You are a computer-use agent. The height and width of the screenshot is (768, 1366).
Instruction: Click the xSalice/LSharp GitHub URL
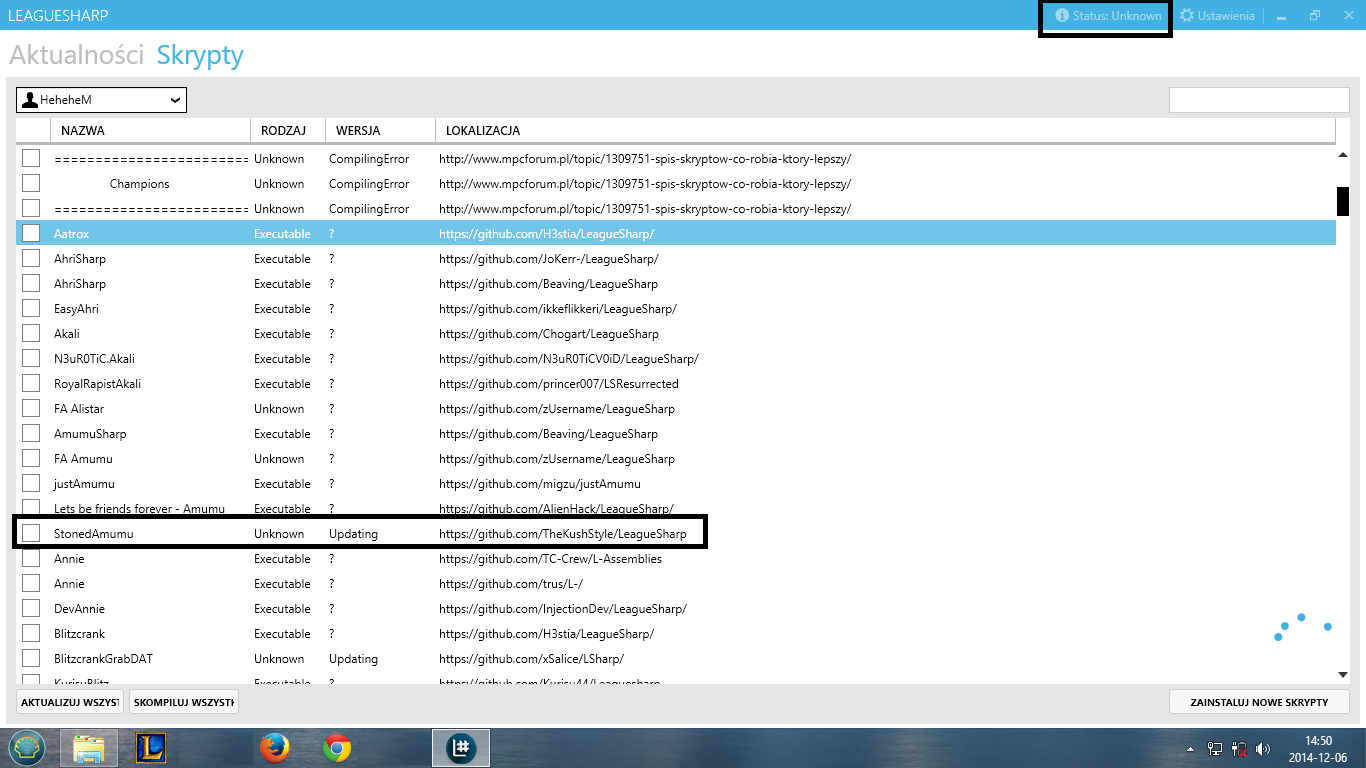point(531,659)
